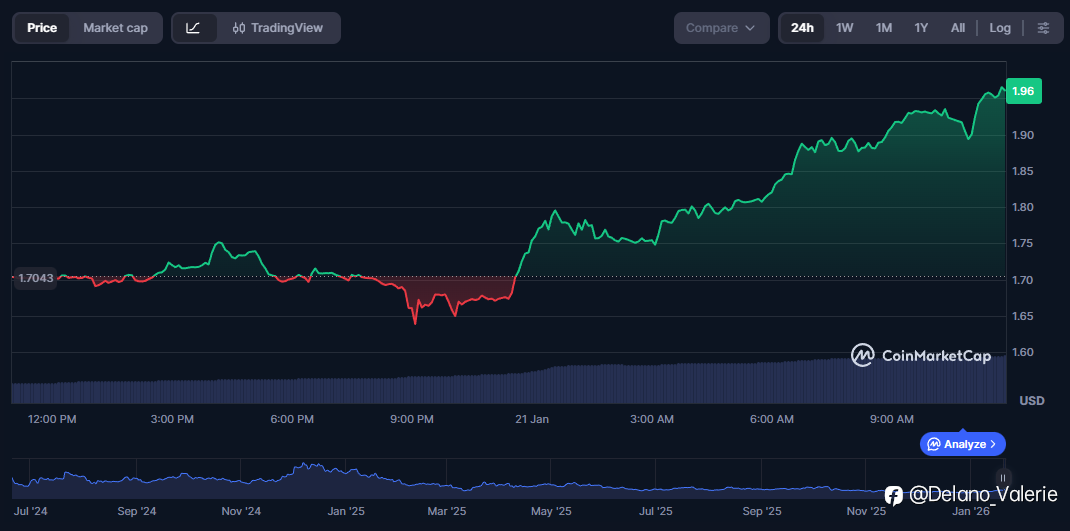Switch to the line chart view icon

click(x=194, y=28)
